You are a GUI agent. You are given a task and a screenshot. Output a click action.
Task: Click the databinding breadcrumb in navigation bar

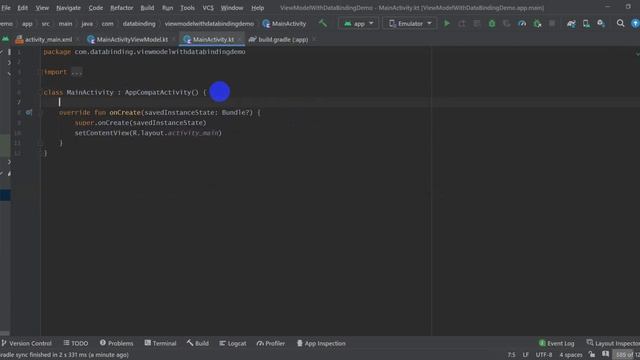[139, 24]
